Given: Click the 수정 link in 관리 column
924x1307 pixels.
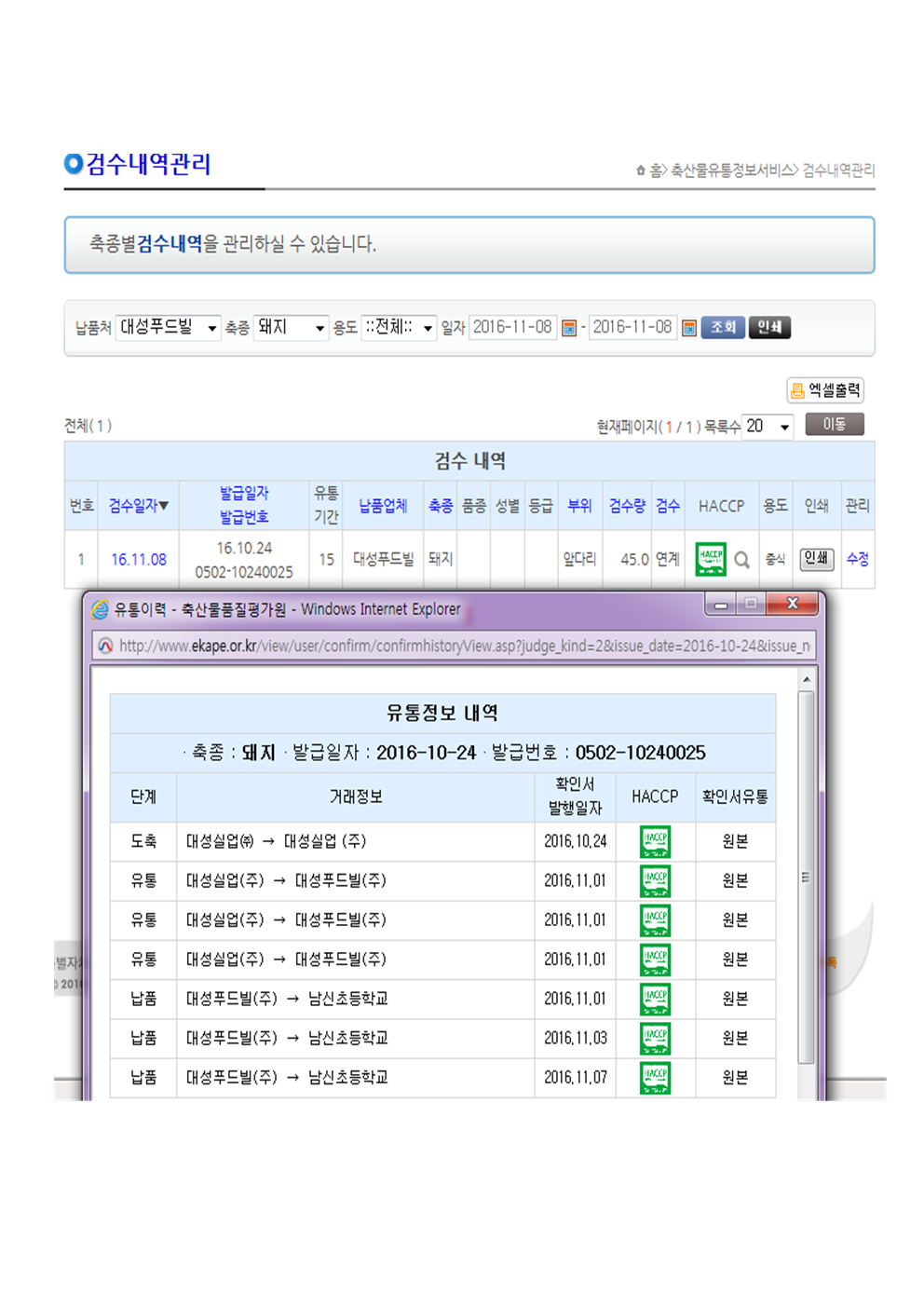Looking at the screenshot, I should [858, 559].
